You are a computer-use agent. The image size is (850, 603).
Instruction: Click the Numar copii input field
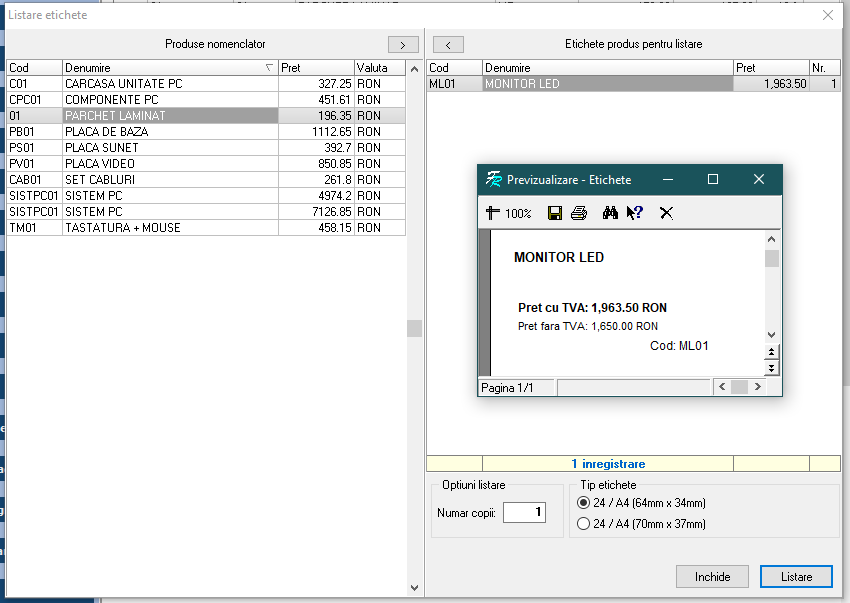(525, 513)
